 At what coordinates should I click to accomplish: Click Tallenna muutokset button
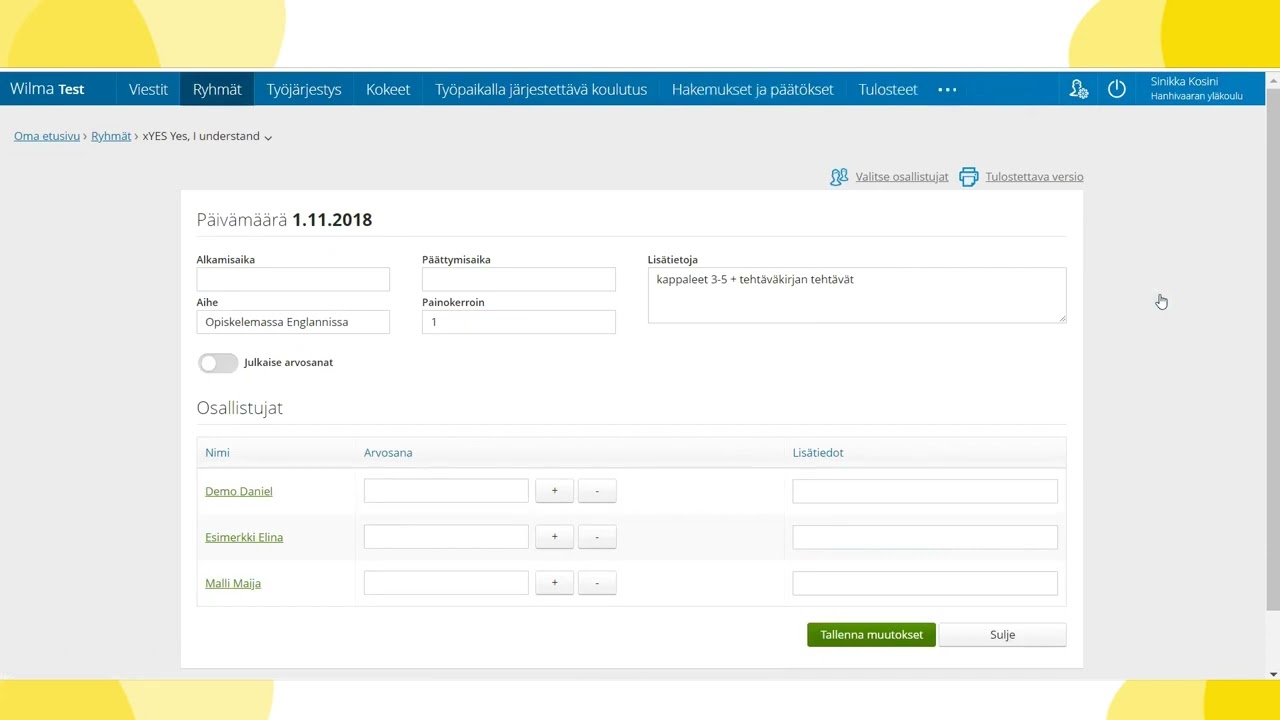coord(871,635)
